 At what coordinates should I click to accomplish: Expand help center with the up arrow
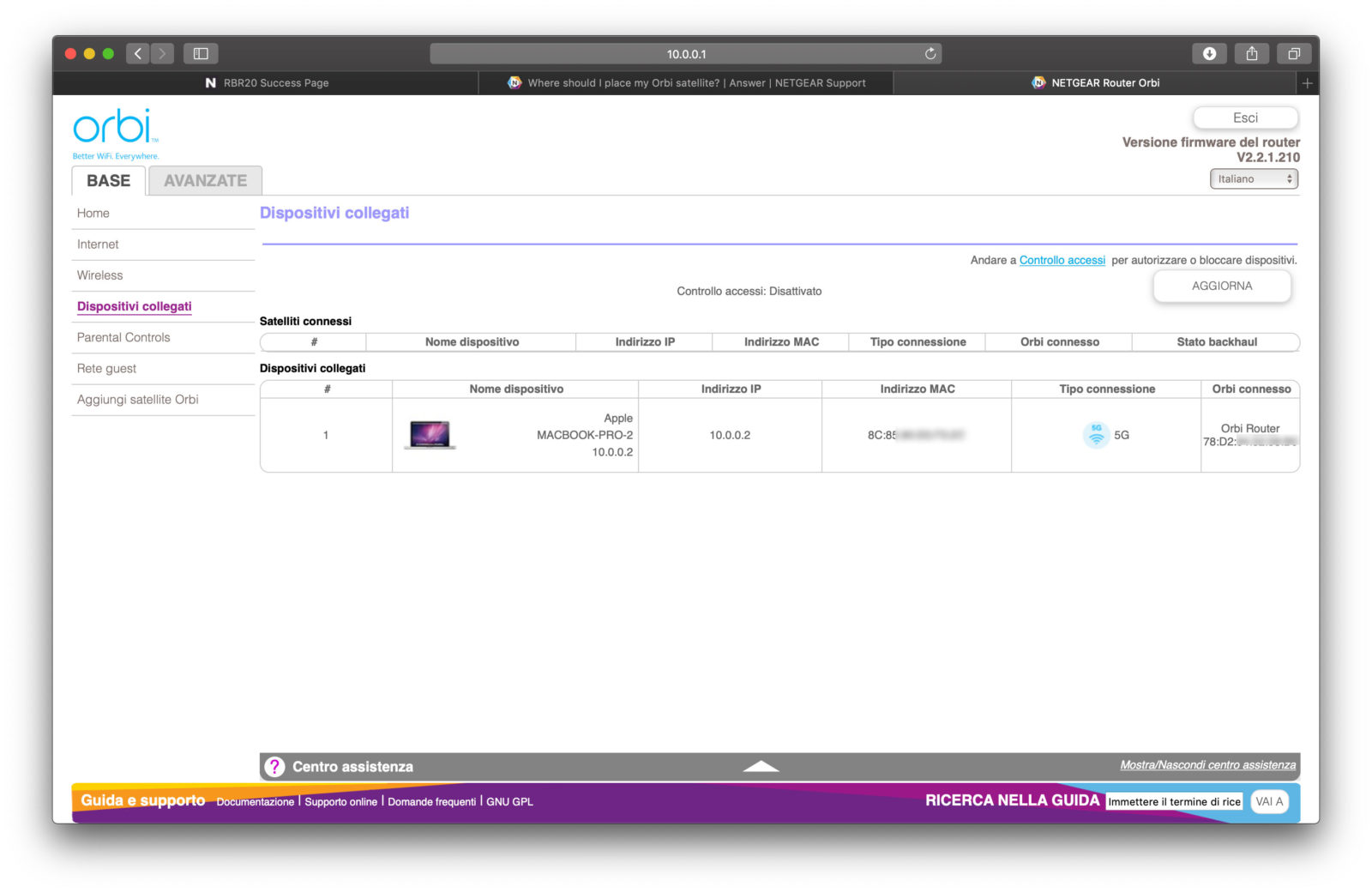pyautogui.click(x=761, y=767)
